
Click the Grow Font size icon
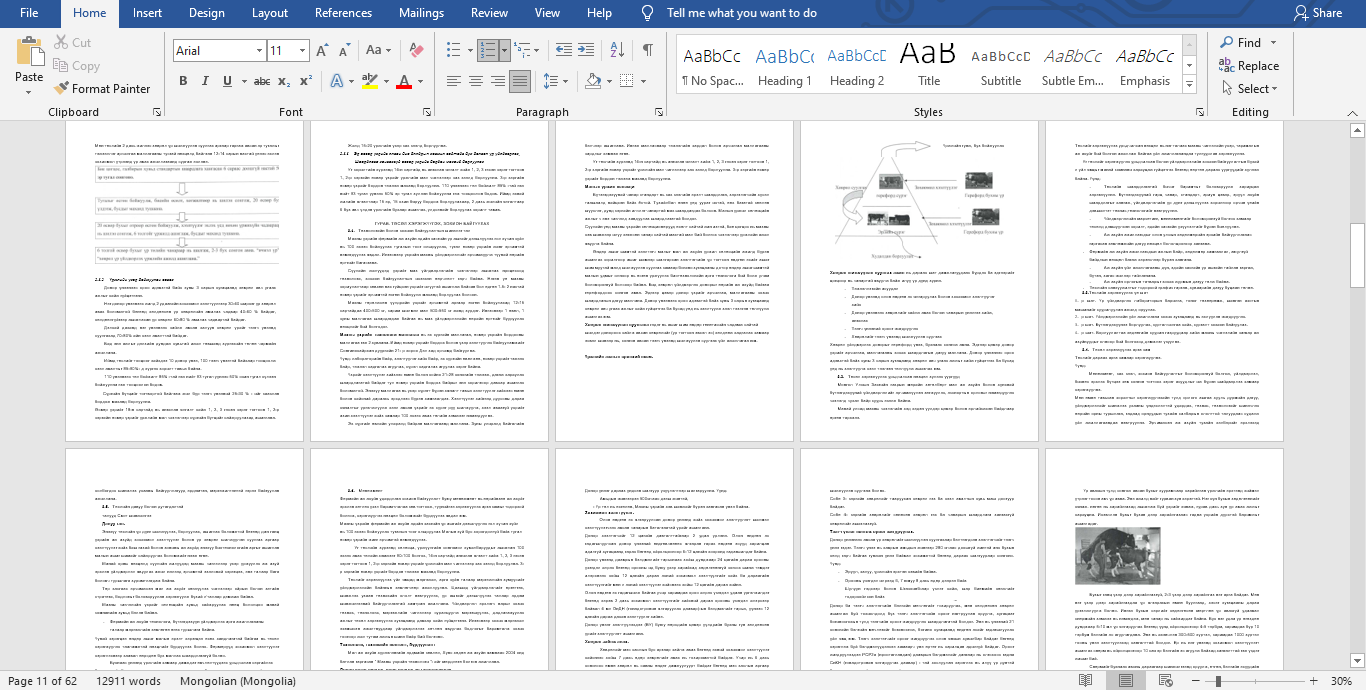(323, 51)
